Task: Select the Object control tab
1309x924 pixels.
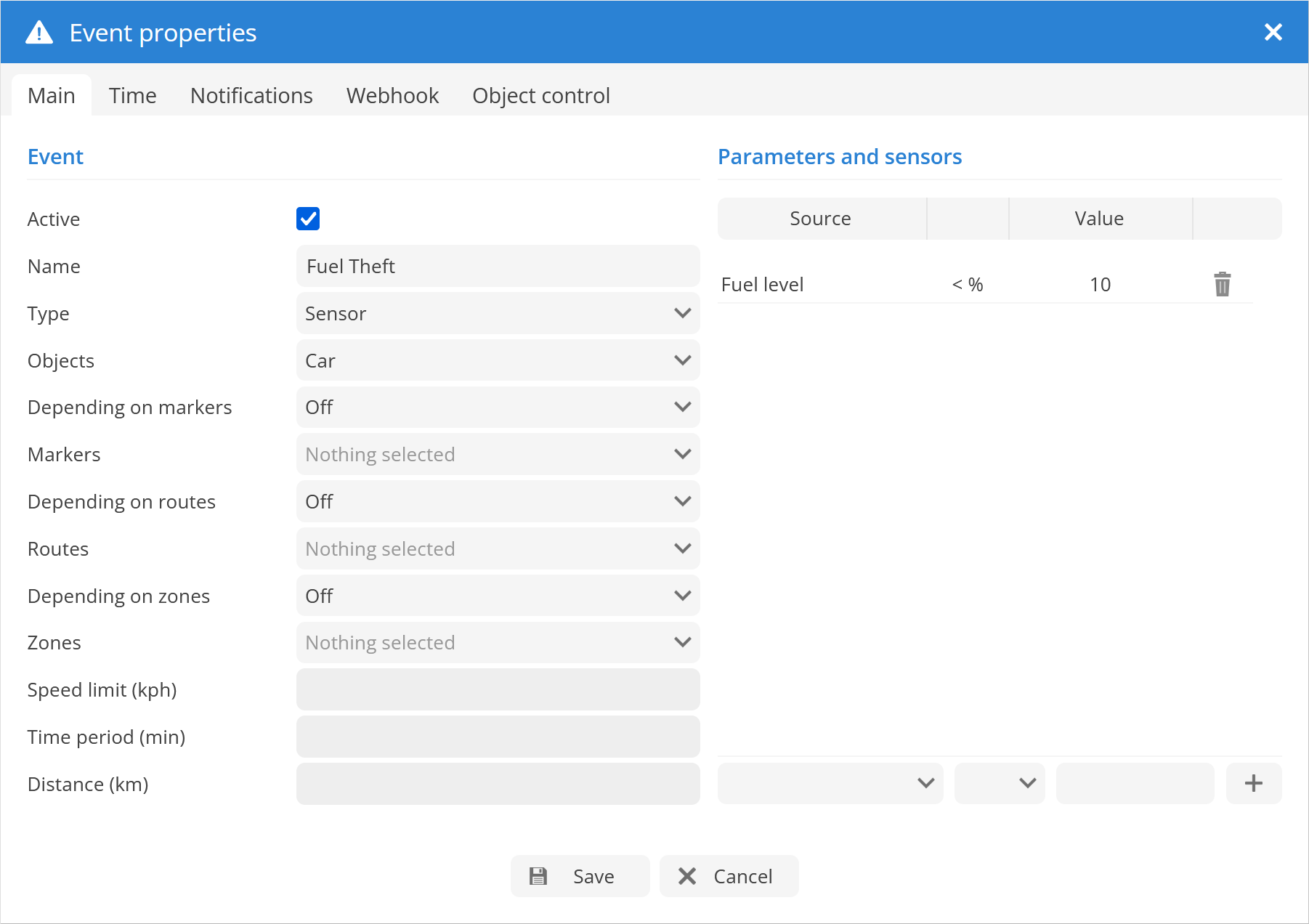Action: point(540,95)
